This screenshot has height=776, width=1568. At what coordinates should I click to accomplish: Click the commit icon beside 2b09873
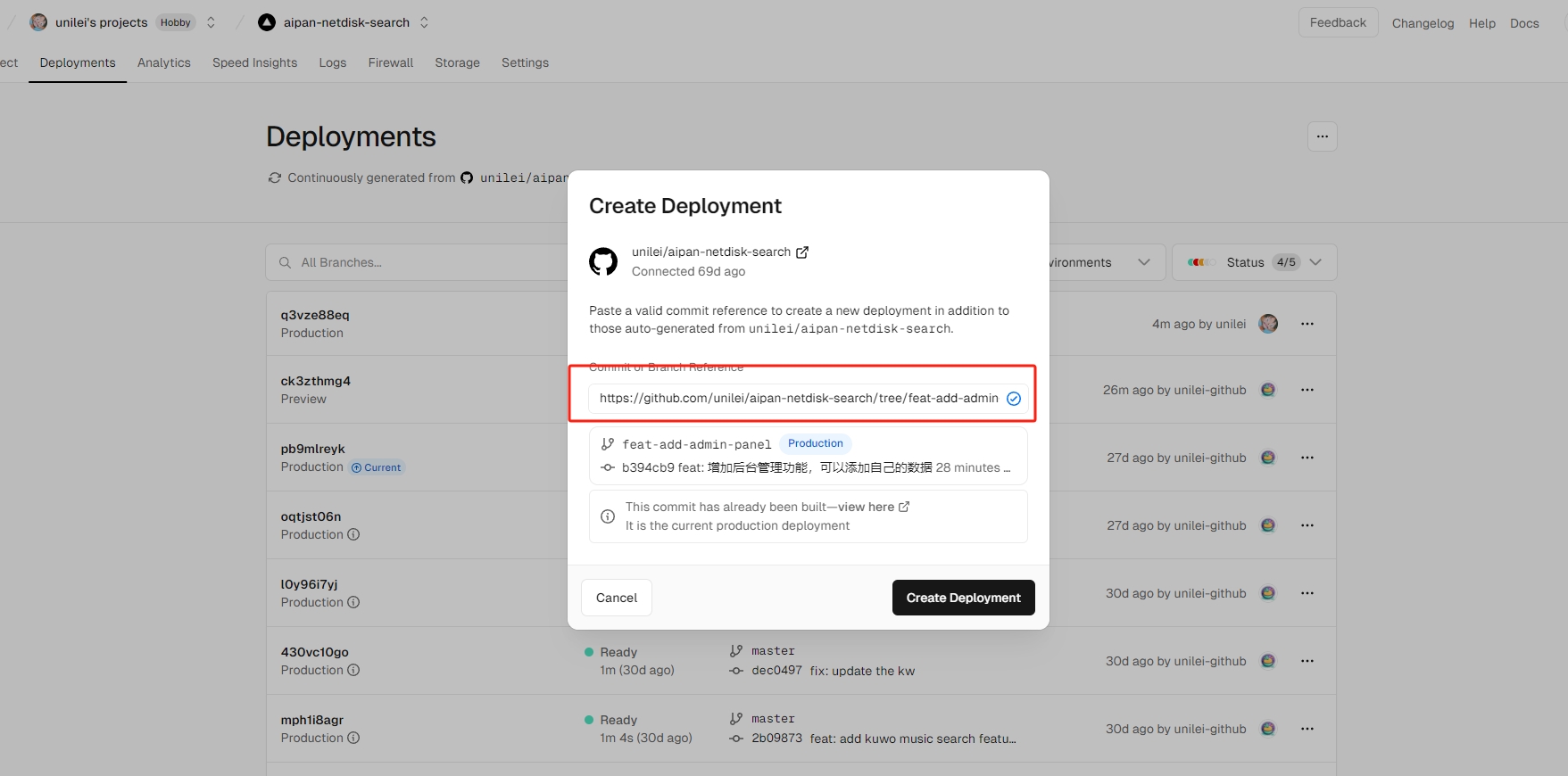tap(736, 739)
